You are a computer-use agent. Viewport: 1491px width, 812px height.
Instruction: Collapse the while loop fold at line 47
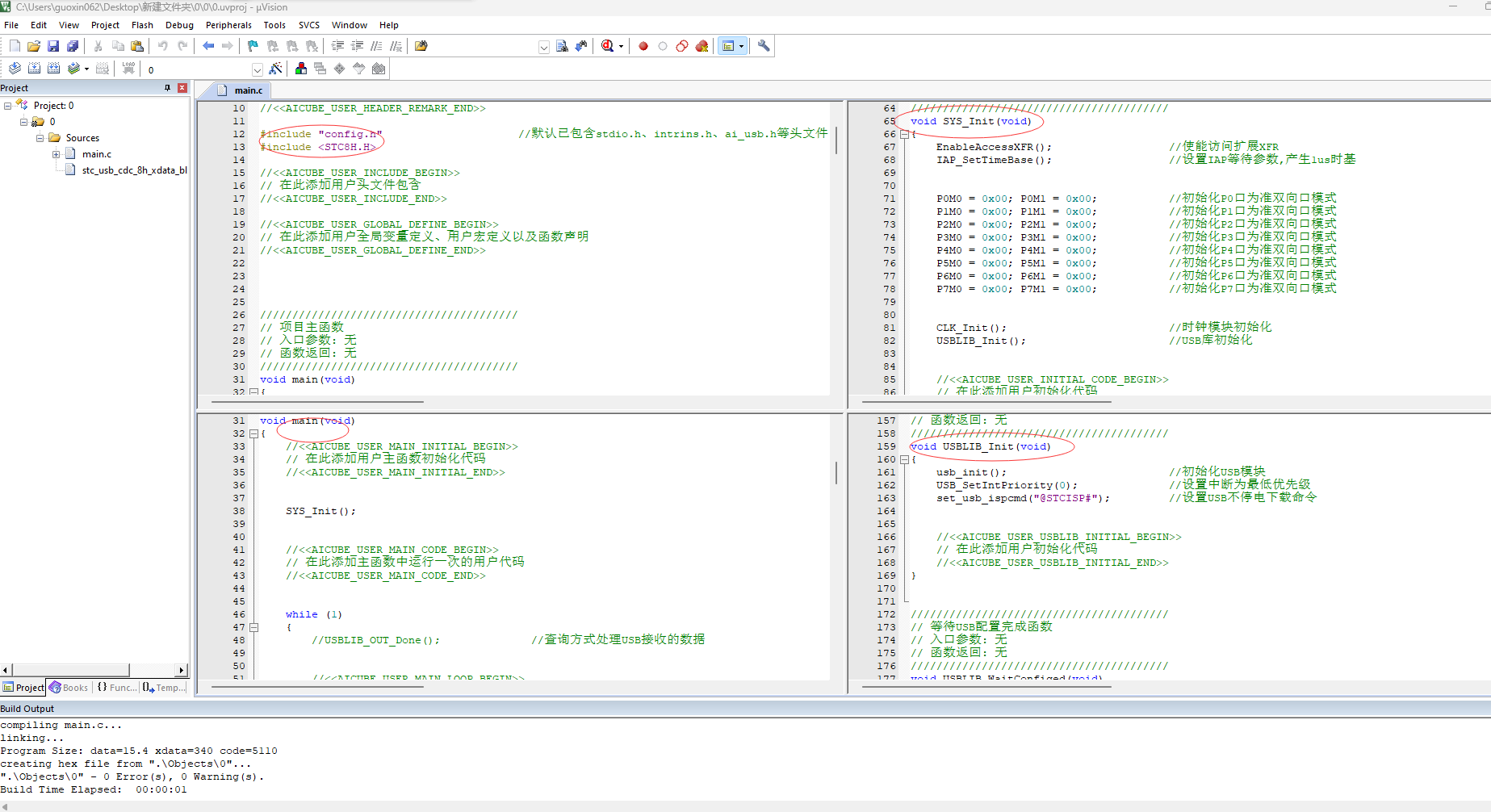253,627
